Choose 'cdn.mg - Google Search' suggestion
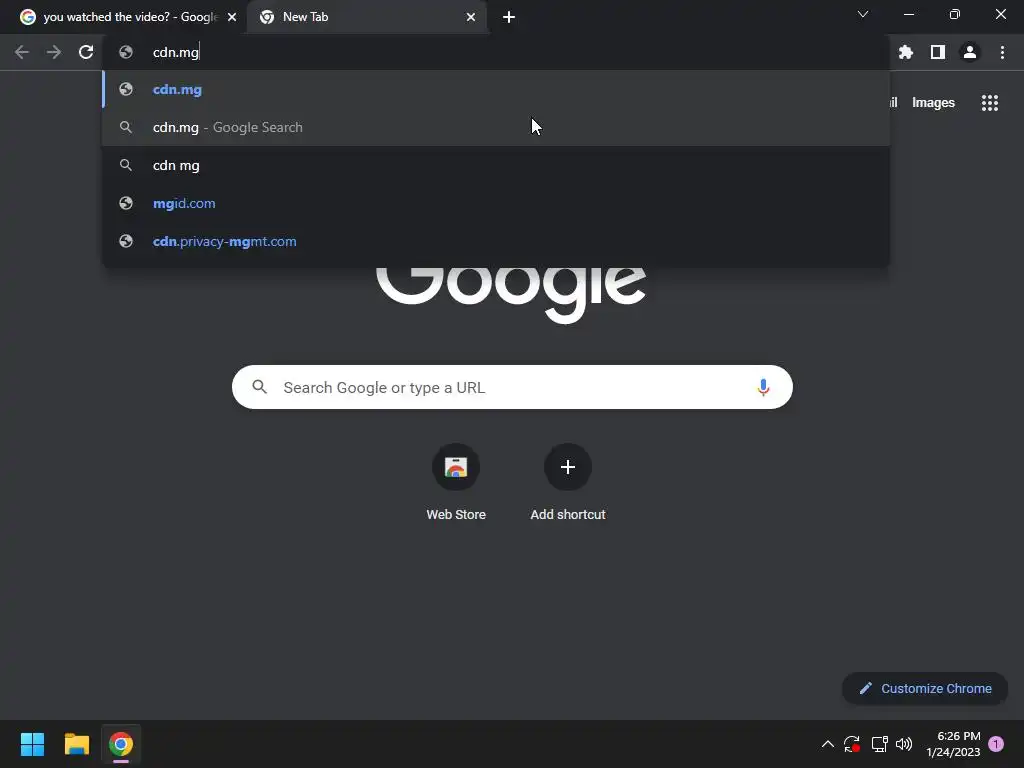This screenshot has width=1024, height=768. pos(496,127)
